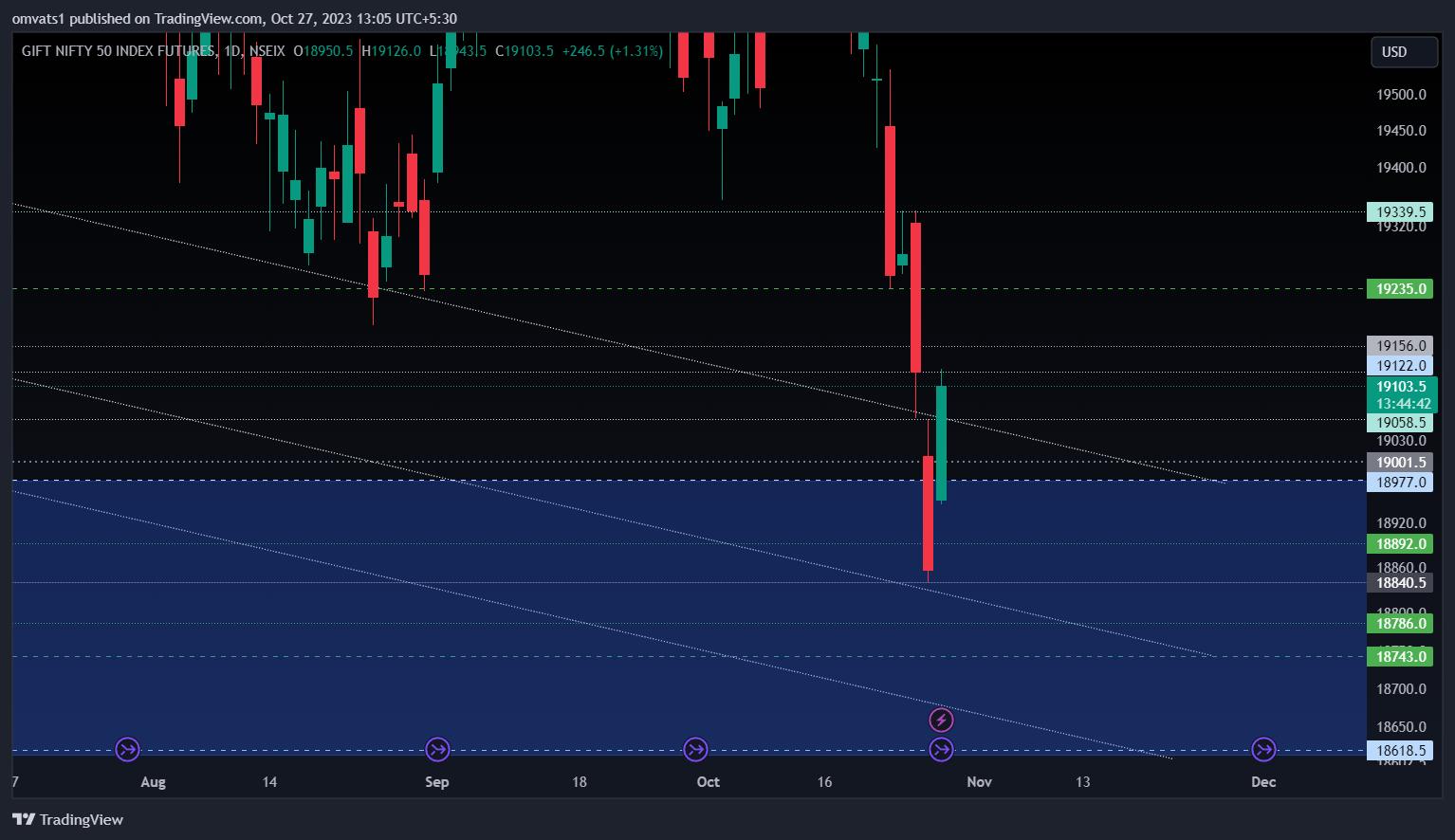Select the 19339.5 price label
Viewport: 1455px width, 840px height.
tap(1400, 212)
